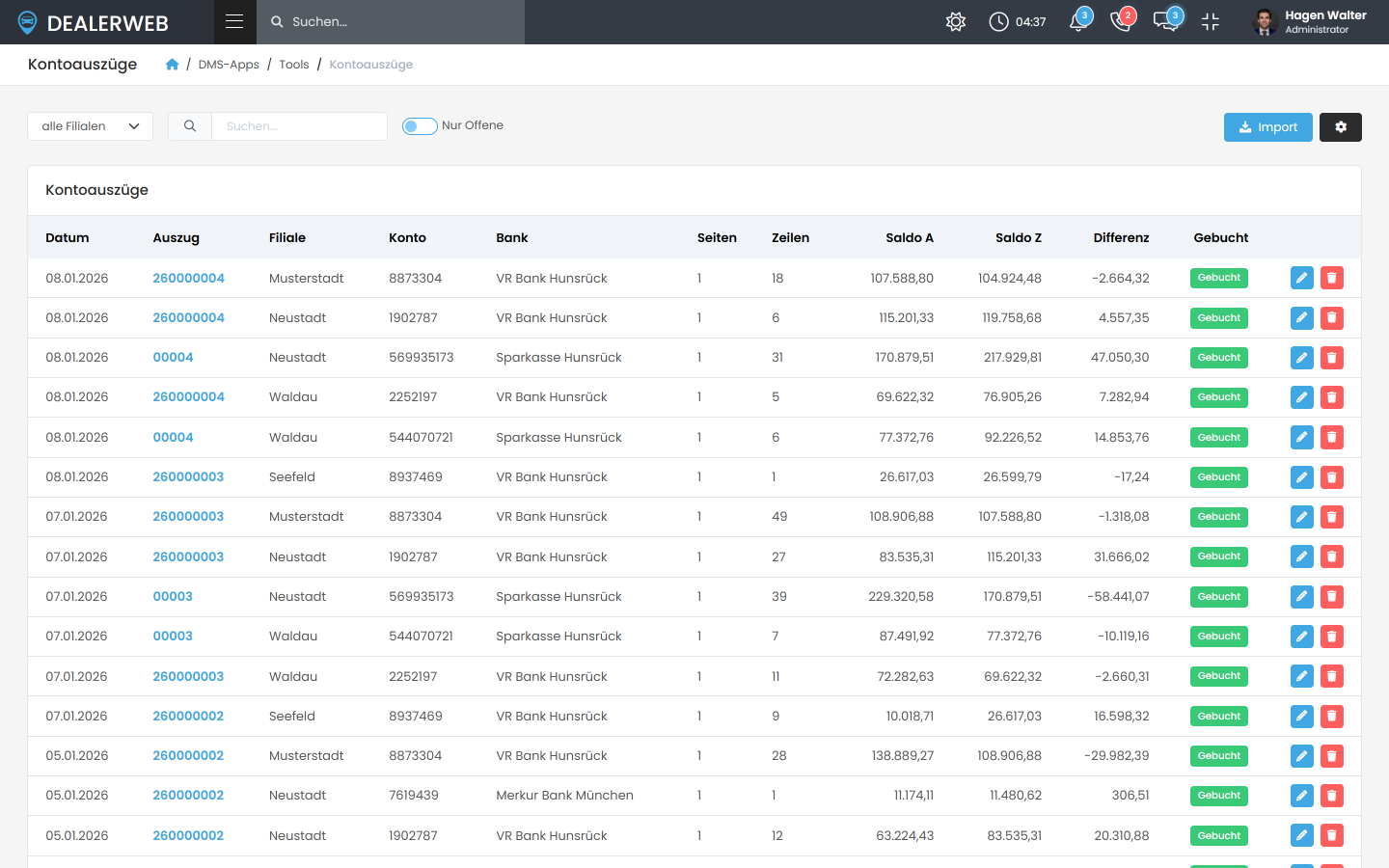The image size is (1389, 868).
Task: Open statement 260000002 for Seefeld
Action: point(189,717)
